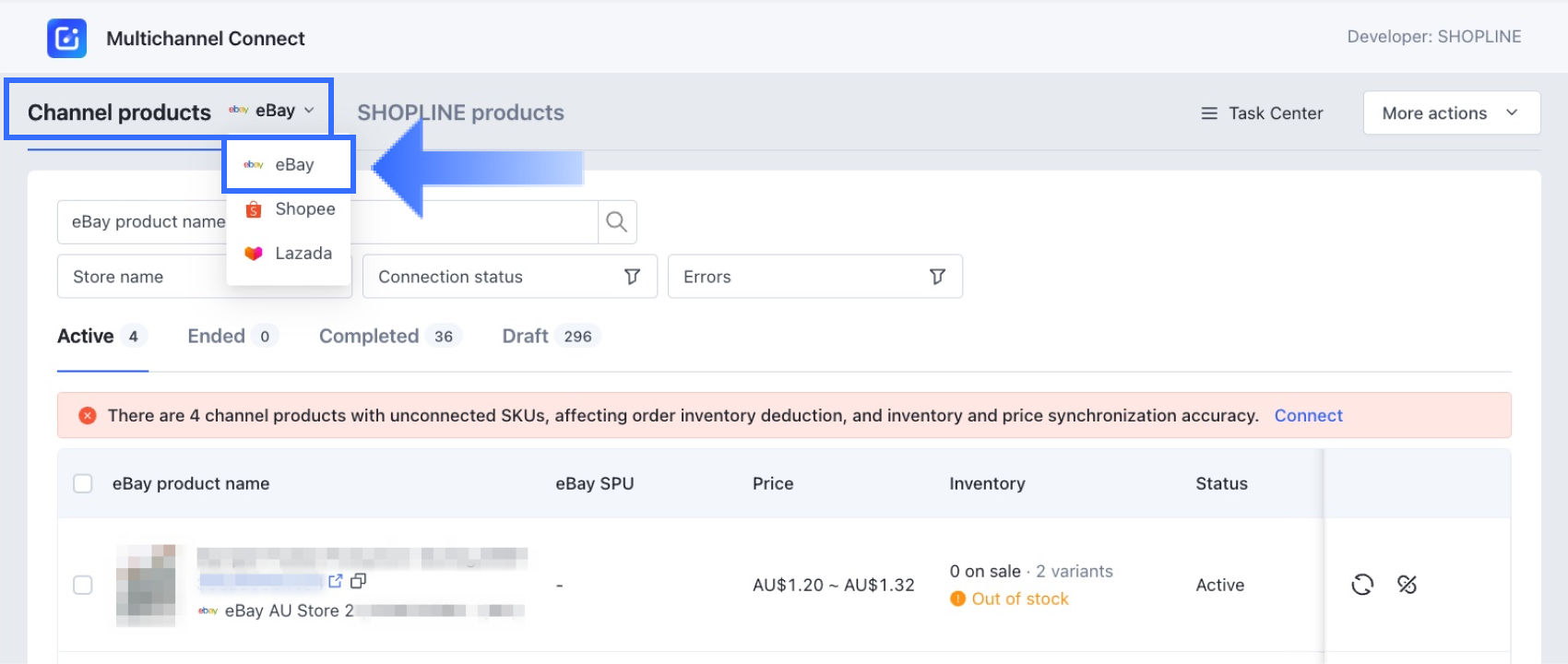Open product external link icon

click(x=335, y=581)
